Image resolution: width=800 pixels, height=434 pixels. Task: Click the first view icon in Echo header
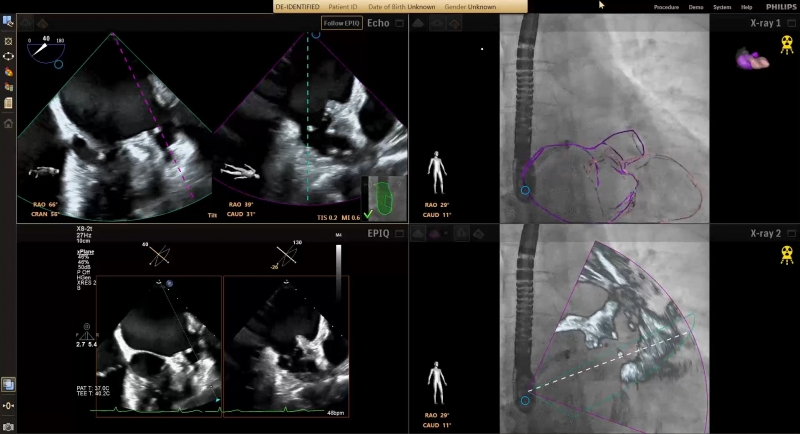(x=26, y=23)
